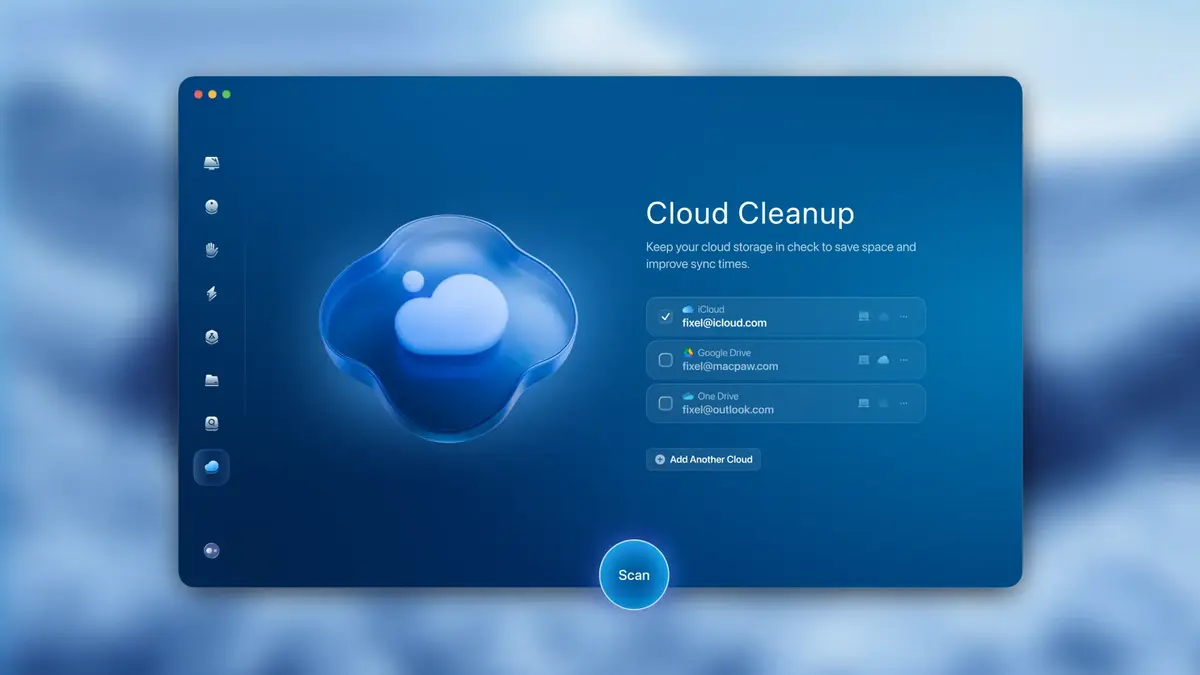The height and width of the screenshot is (675, 1200).
Task: Expand options menu on Google Drive row
Action: (x=903, y=360)
